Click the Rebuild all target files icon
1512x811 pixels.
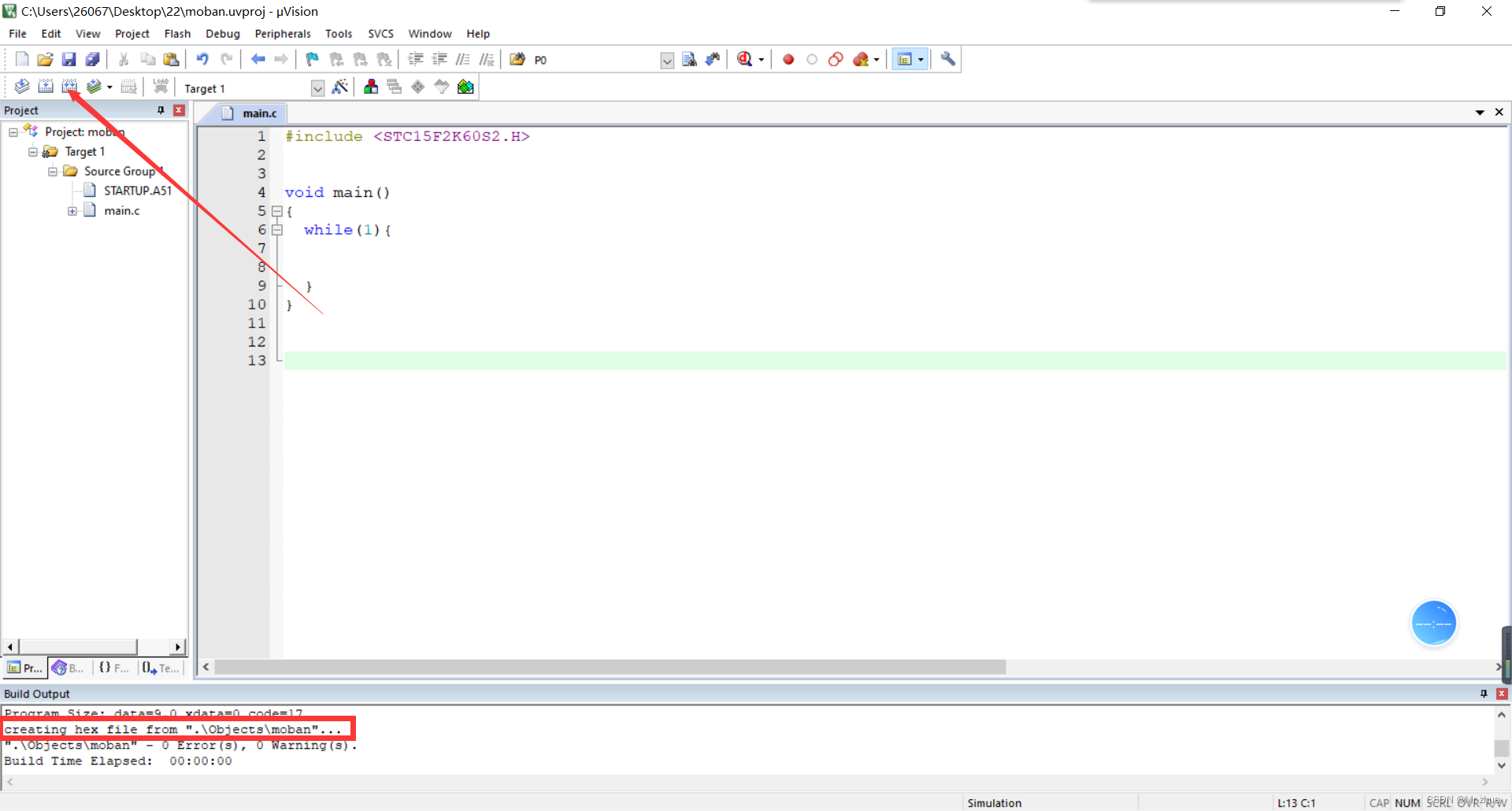69,87
